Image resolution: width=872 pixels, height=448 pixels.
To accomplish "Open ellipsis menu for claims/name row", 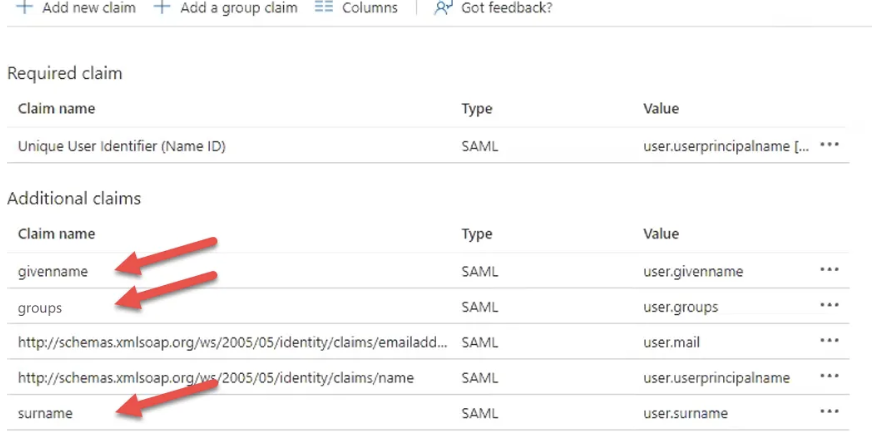I will point(829,377).
